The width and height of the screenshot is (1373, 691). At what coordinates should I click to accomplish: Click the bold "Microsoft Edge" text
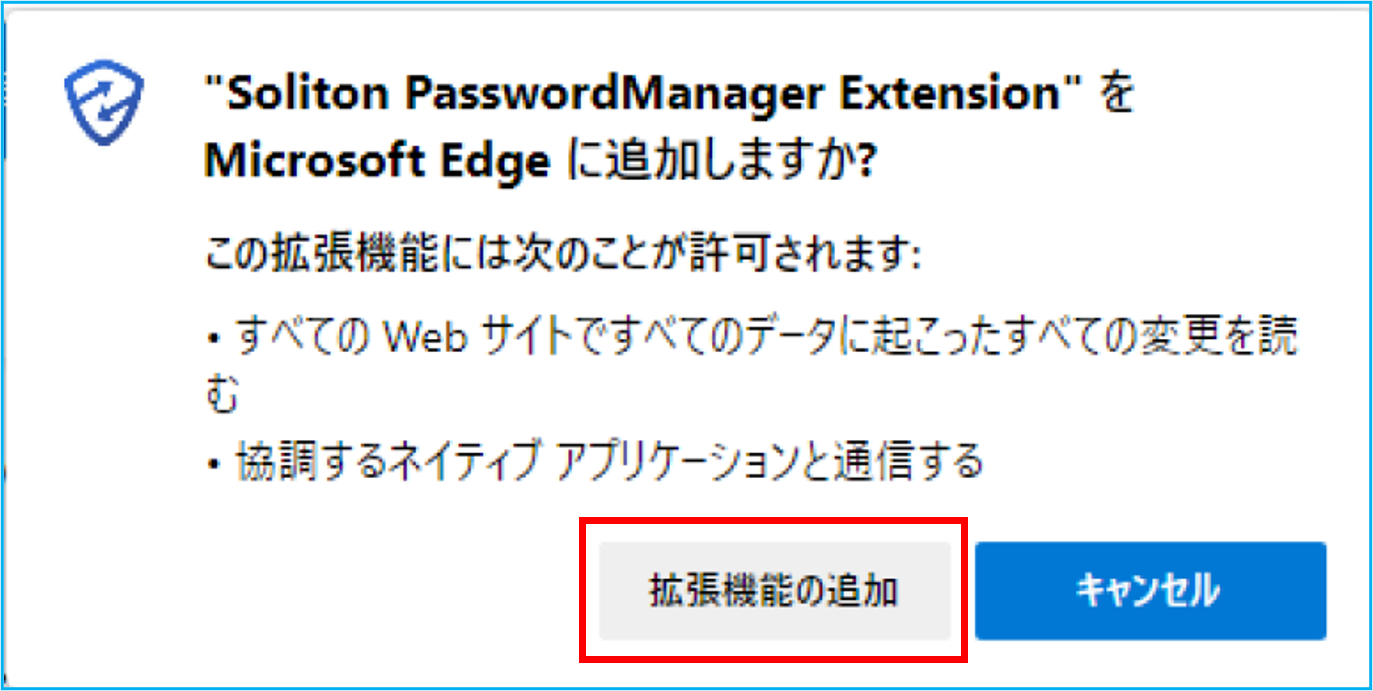pyautogui.click(x=377, y=162)
